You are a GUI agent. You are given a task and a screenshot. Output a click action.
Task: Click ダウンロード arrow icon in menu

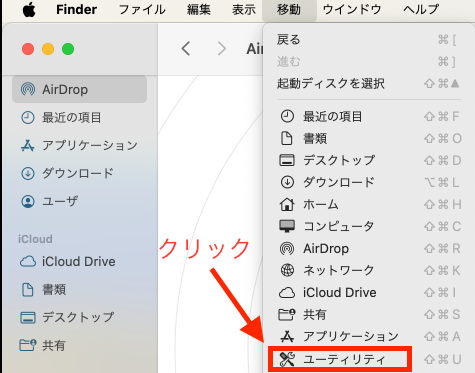click(x=287, y=182)
